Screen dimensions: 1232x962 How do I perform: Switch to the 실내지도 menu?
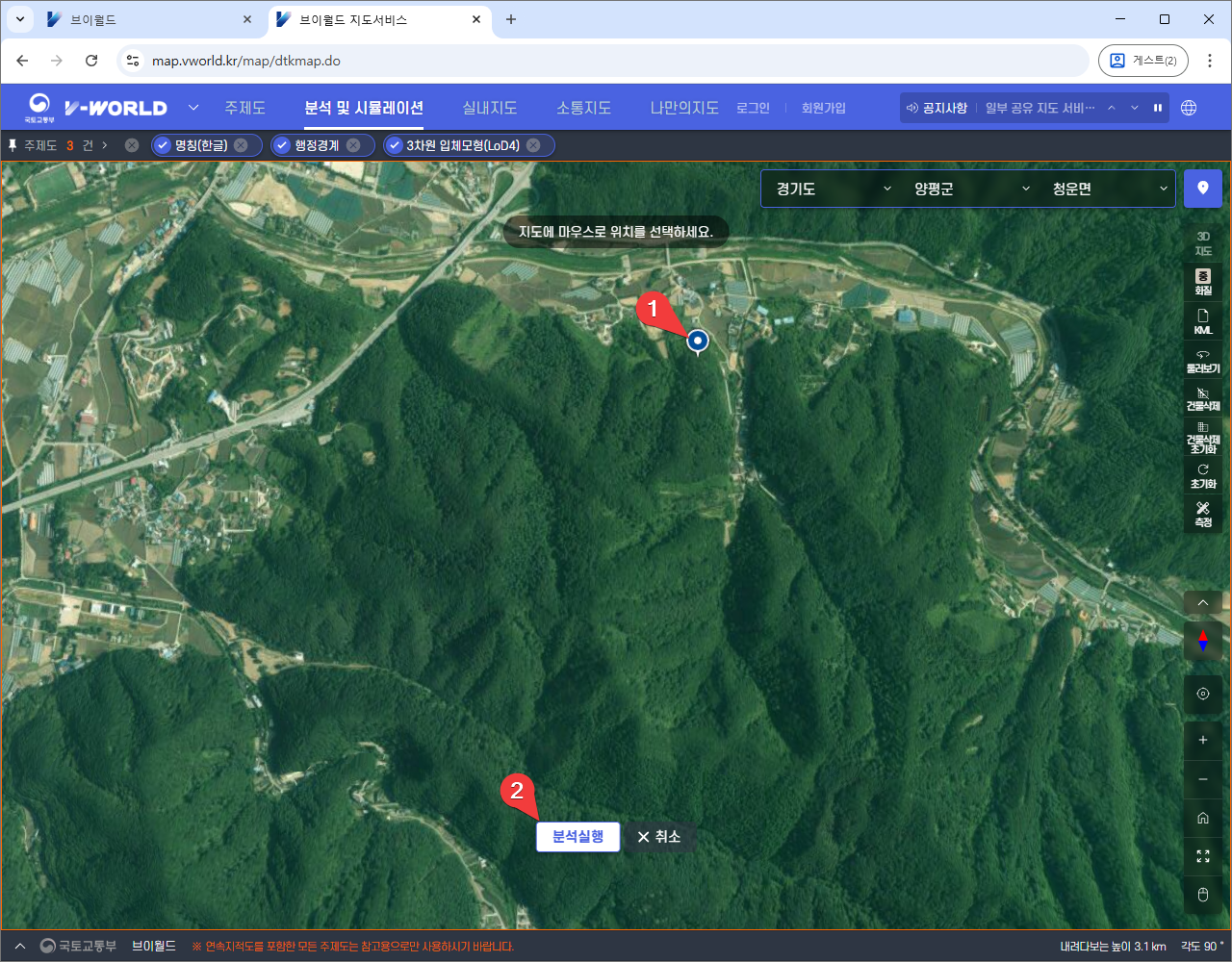[489, 108]
